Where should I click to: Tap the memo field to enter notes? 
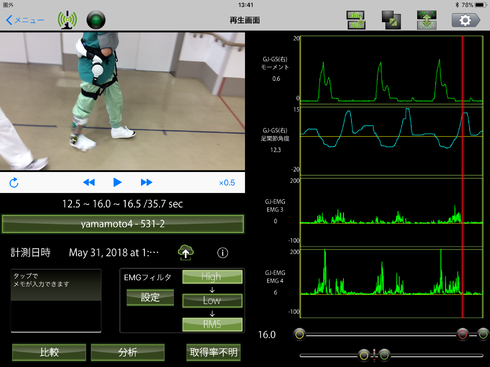point(56,300)
